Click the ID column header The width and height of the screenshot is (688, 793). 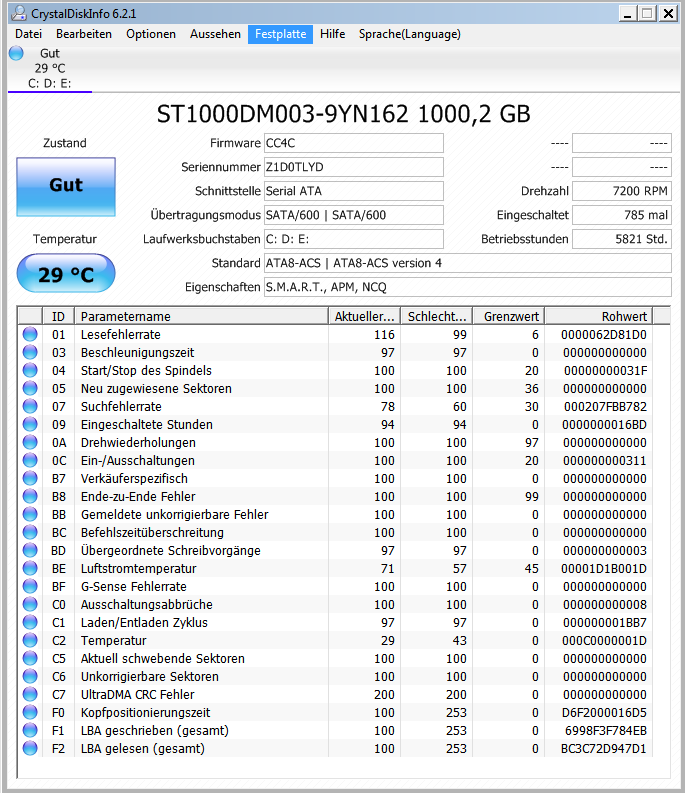coord(58,316)
